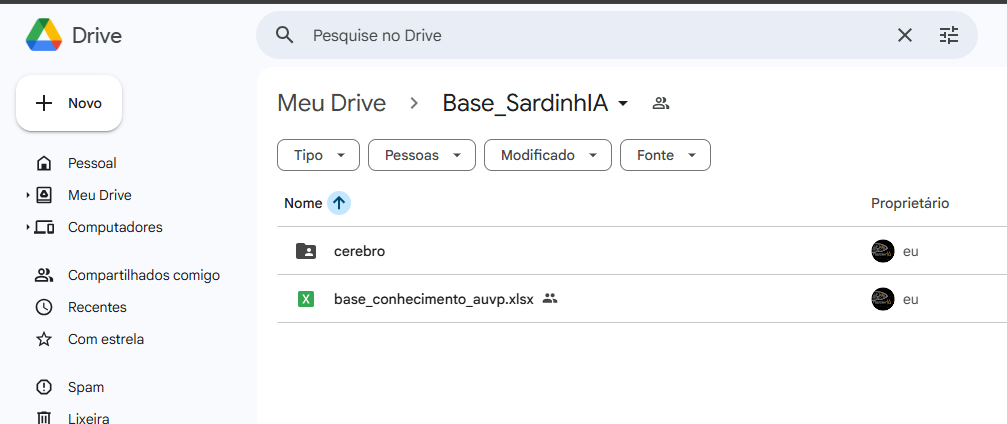This screenshot has width=1007, height=424.
Task: Click the cerebro shared folder icon
Action: pyautogui.click(x=306, y=251)
